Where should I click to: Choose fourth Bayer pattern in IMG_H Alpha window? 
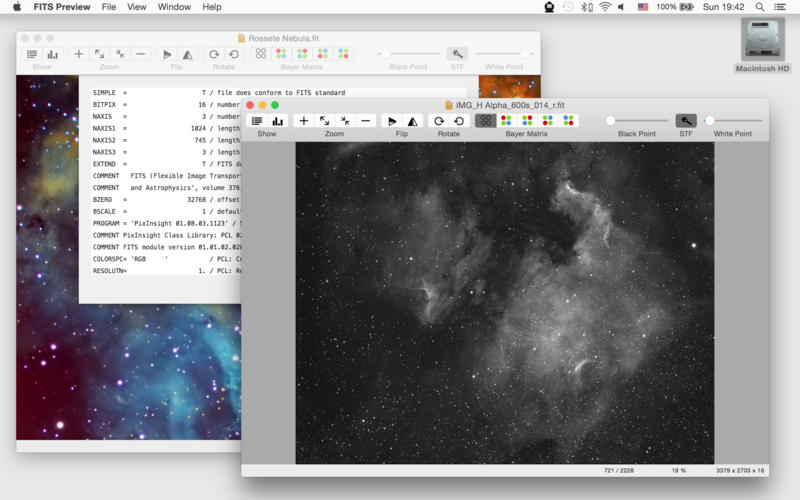click(x=548, y=121)
